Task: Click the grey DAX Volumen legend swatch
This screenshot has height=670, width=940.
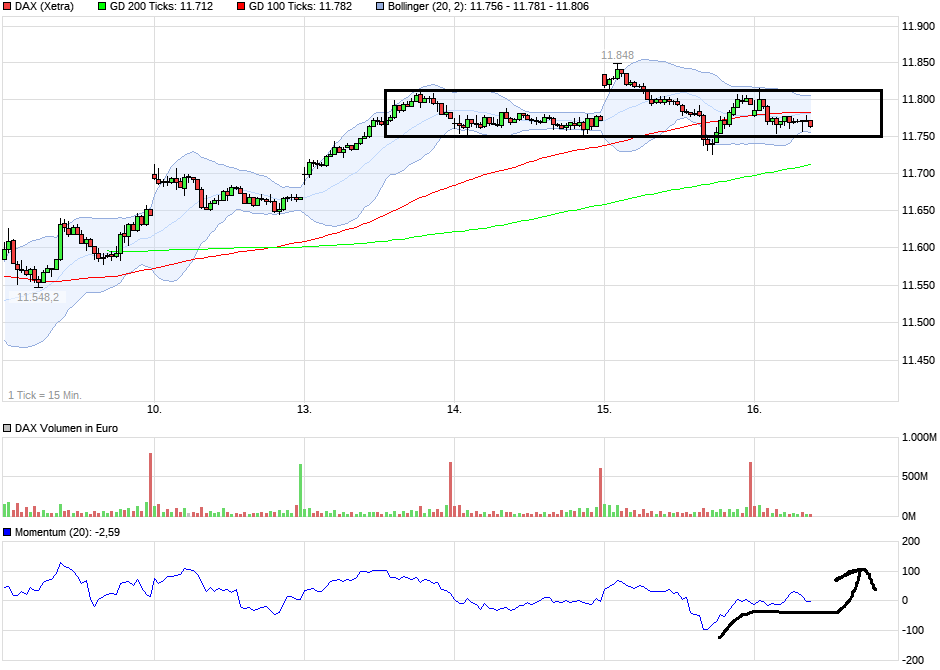Action: pos(7,428)
